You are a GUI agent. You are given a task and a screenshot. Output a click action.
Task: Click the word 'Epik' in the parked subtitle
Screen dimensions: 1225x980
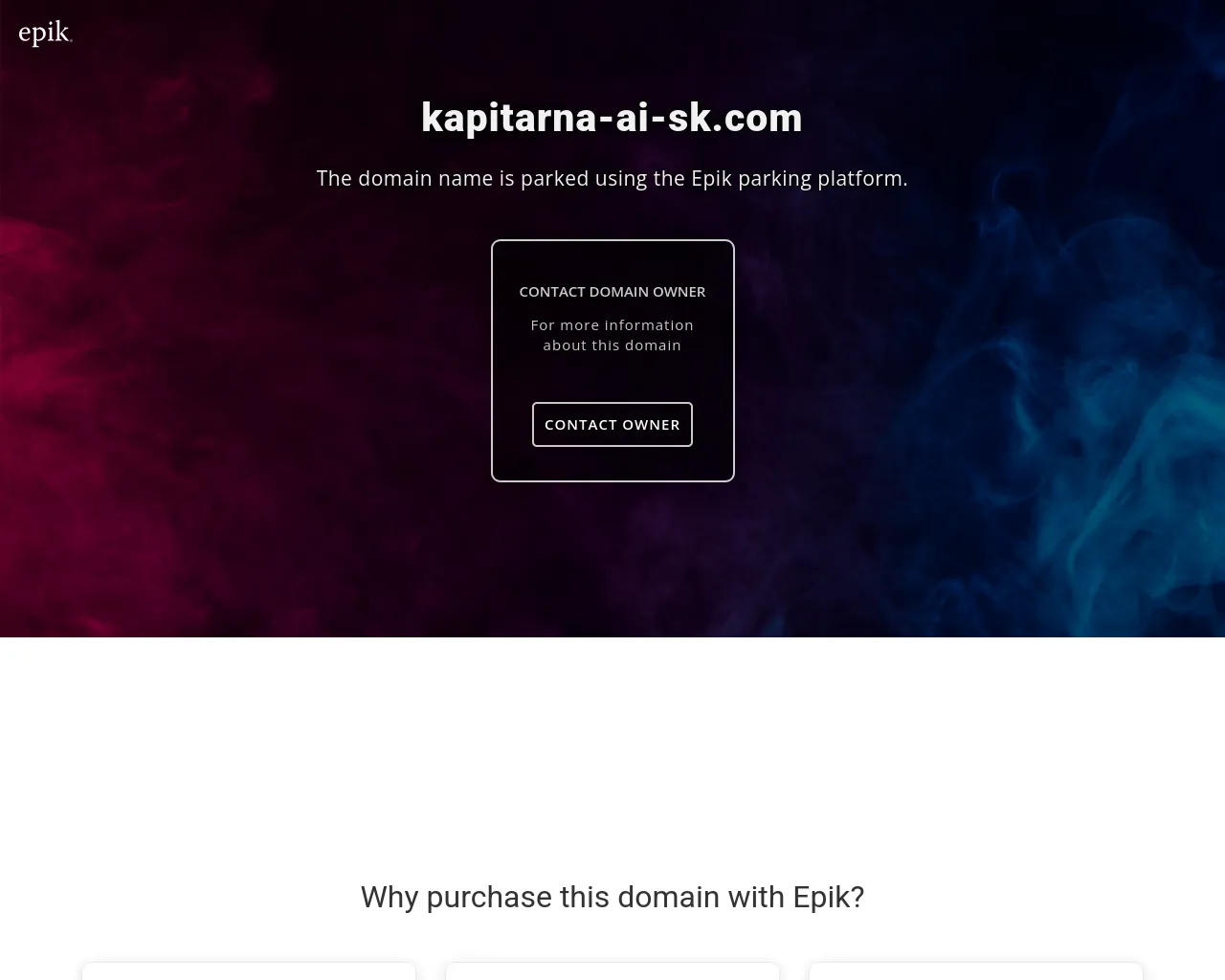(x=711, y=178)
